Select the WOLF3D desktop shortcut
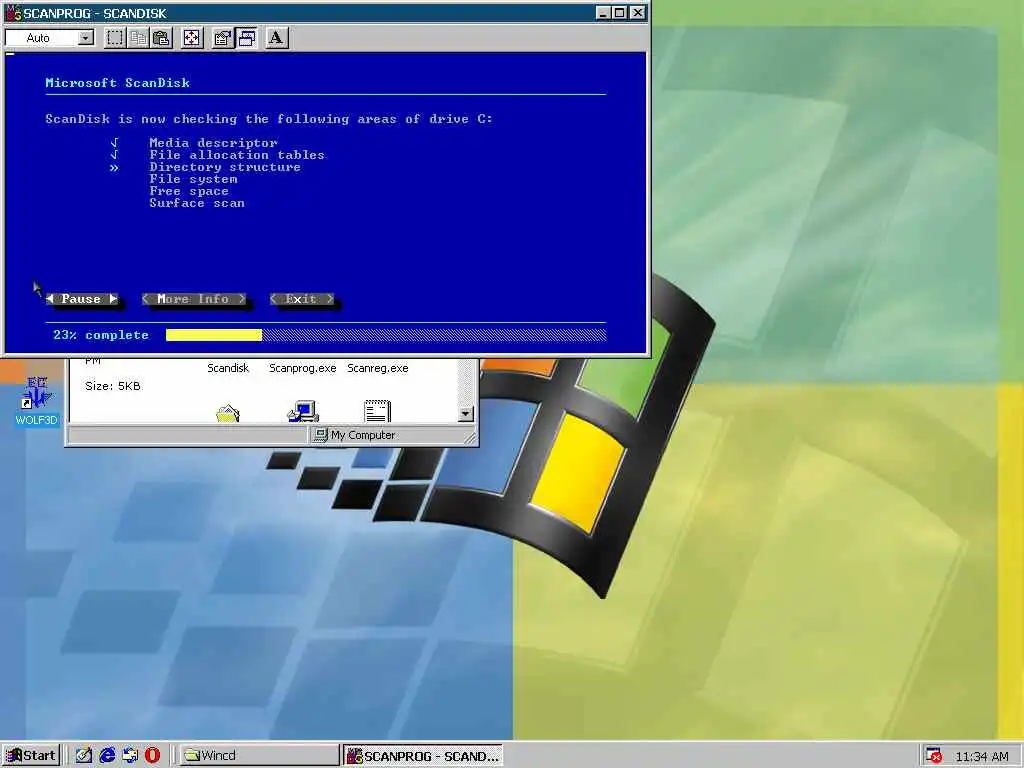This screenshot has width=1024, height=768. [37, 401]
